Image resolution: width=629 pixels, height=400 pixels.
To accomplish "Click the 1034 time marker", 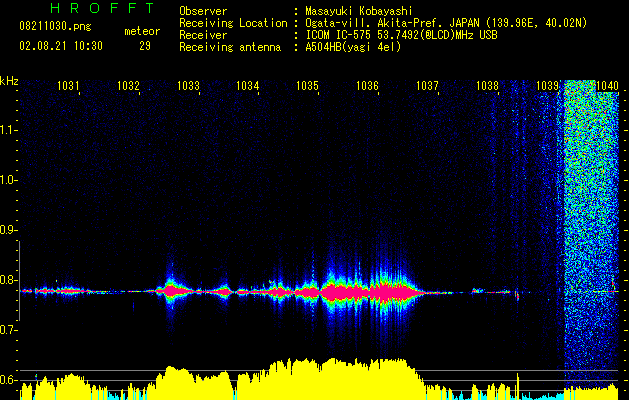I will click(248, 85).
